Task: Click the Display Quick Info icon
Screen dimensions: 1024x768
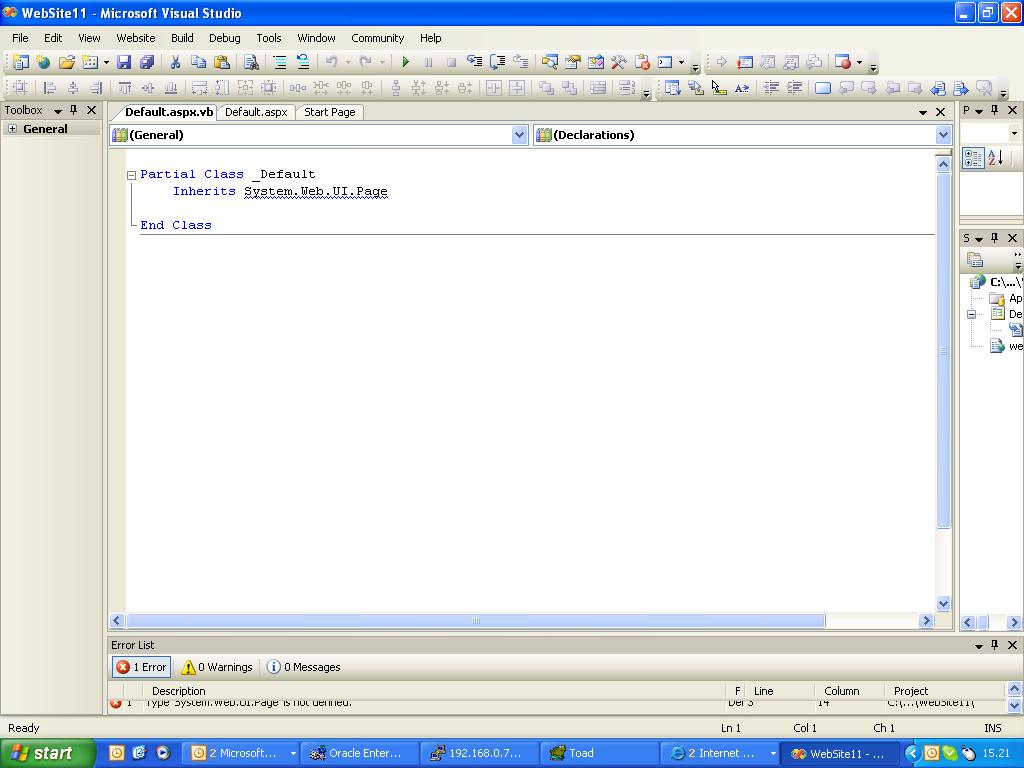Action: (718, 88)
